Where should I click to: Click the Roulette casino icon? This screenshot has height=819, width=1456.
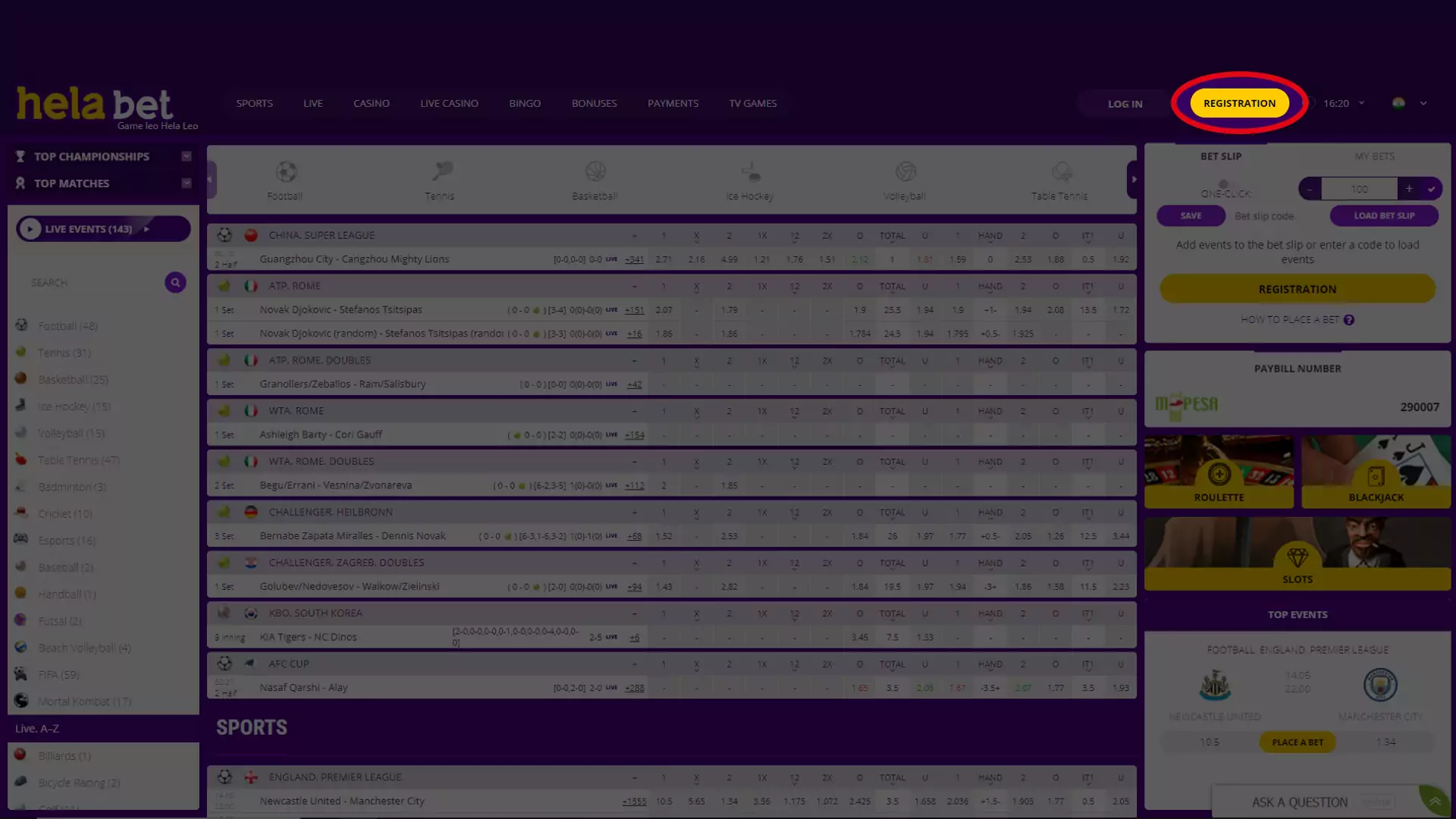click(x=1219, y=476)
